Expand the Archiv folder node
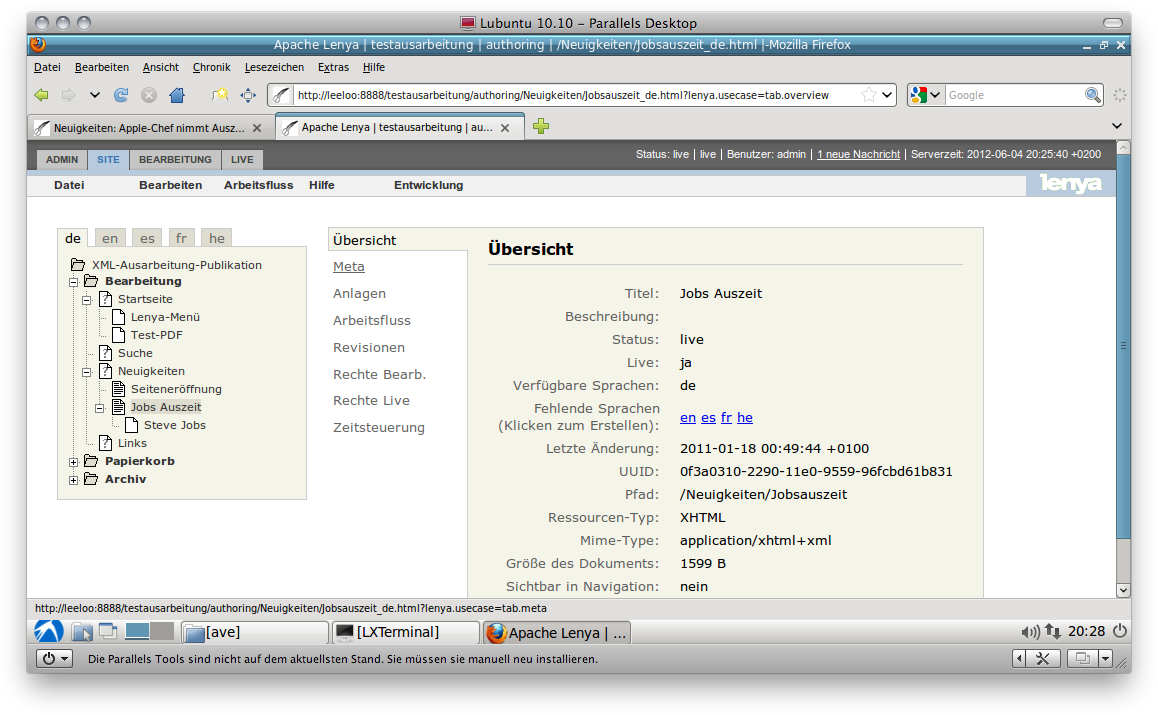This screenshot has height=715, width=1158. (73, 480)
